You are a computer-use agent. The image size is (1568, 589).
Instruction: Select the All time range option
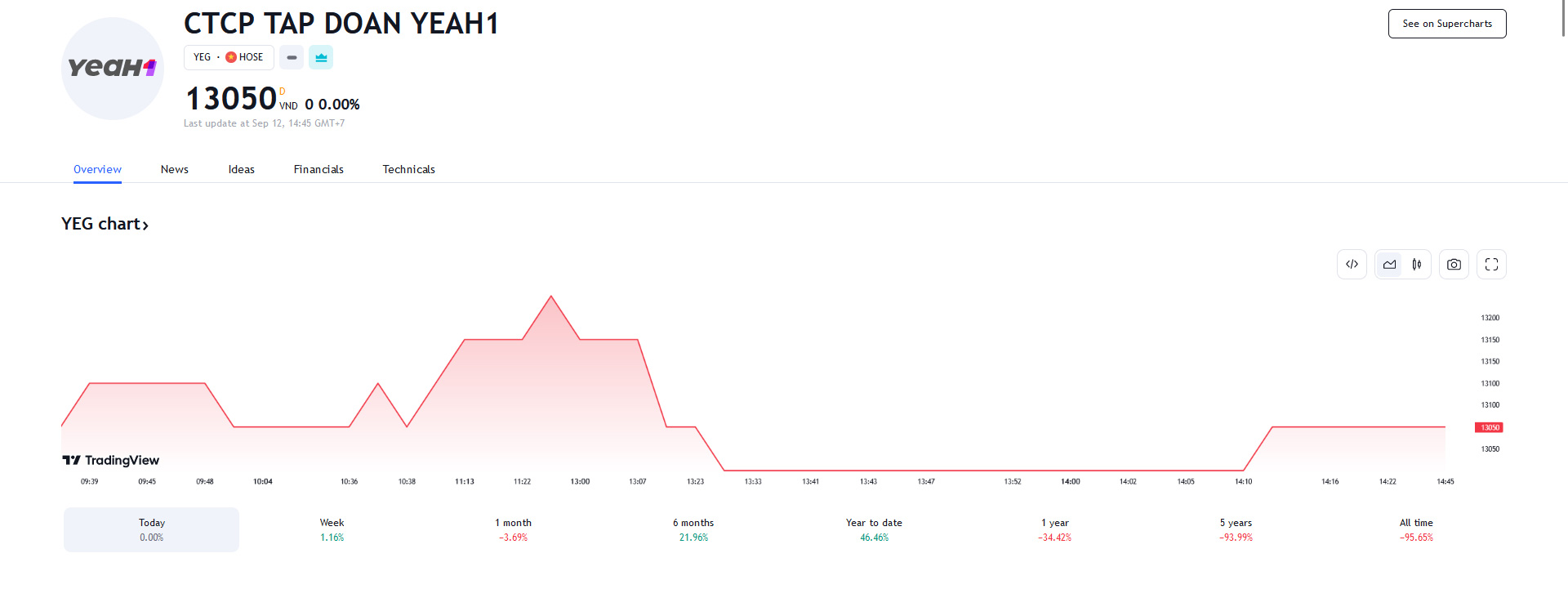coord(1416,529)
